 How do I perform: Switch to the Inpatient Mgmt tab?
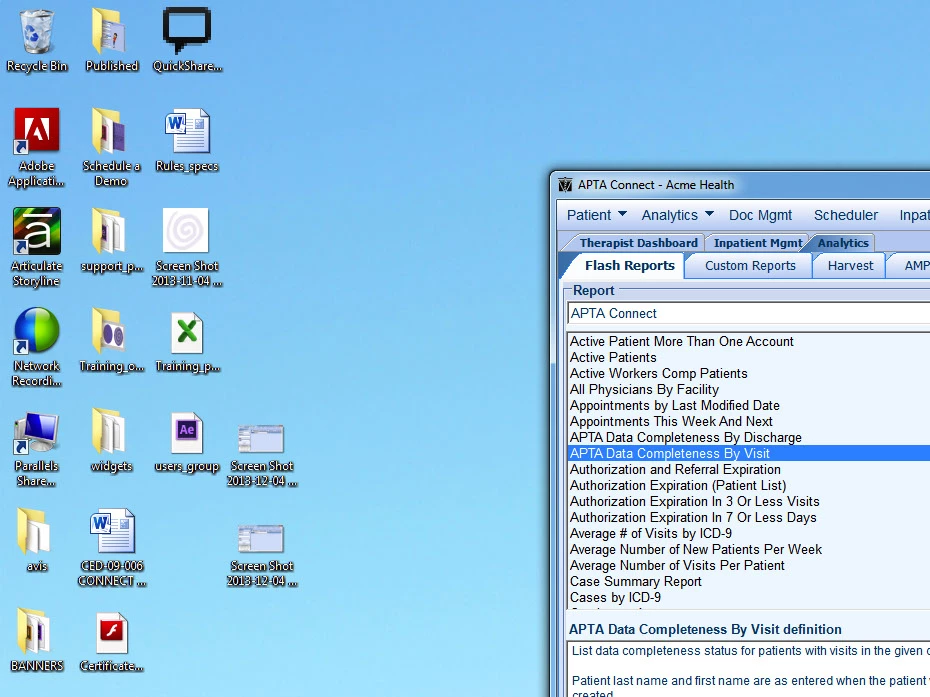757,243
